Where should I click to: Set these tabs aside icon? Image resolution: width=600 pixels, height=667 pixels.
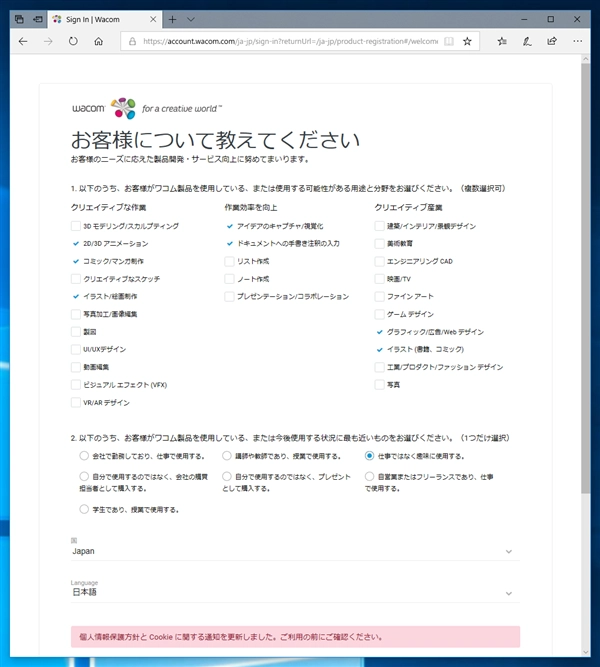tap(38, 19)
